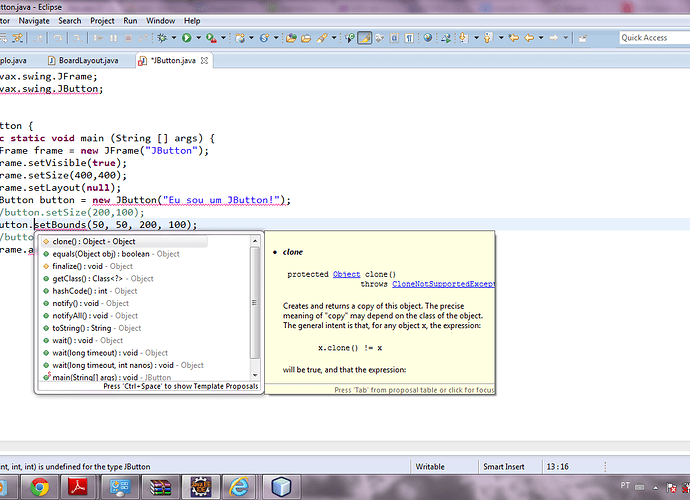This screenshot has width=690, height=500.
Task: Click the Quick Access search field
Action: (654, 38)
